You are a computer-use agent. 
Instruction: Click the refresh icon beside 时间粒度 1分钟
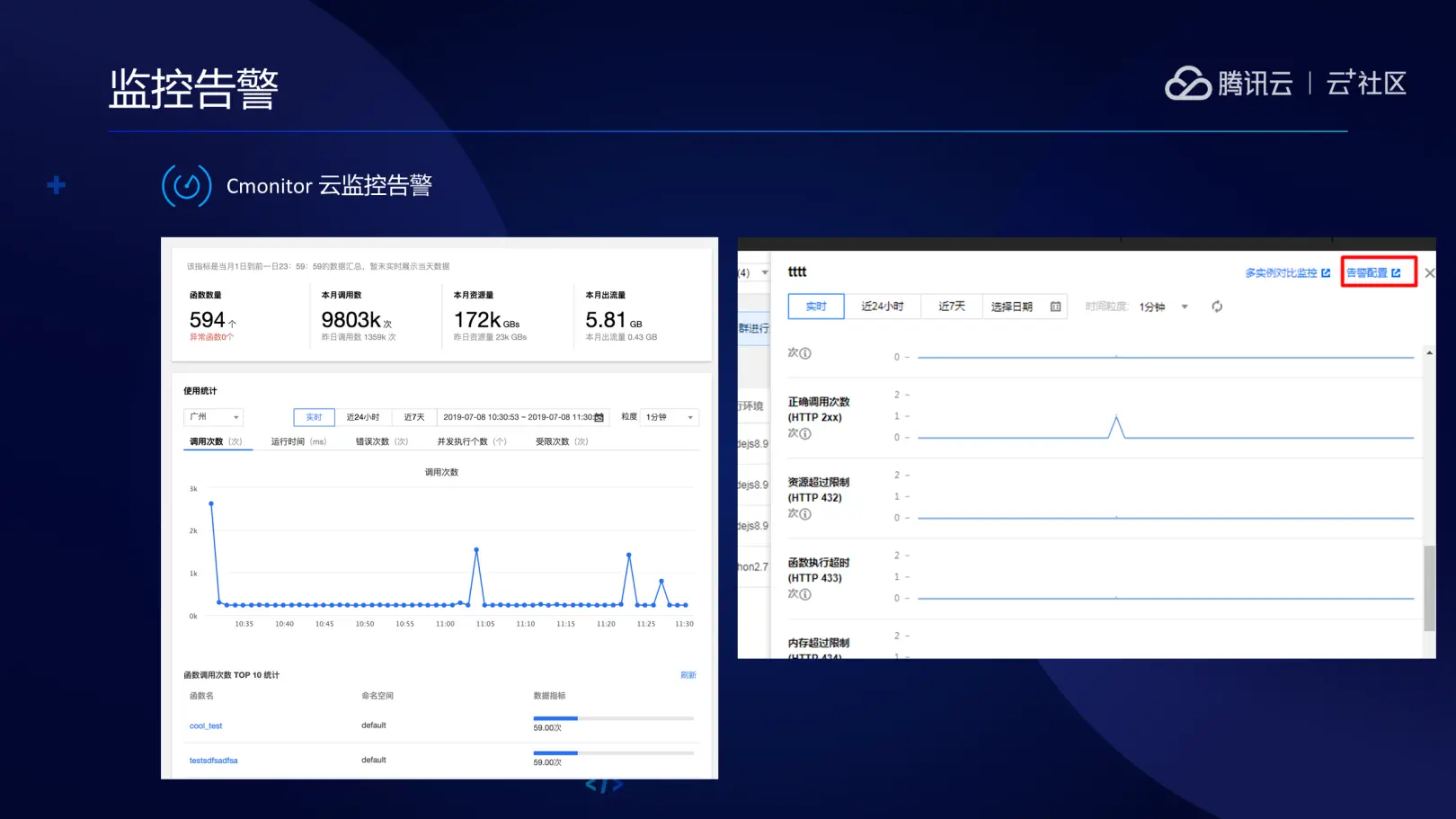coord(1217,307)
